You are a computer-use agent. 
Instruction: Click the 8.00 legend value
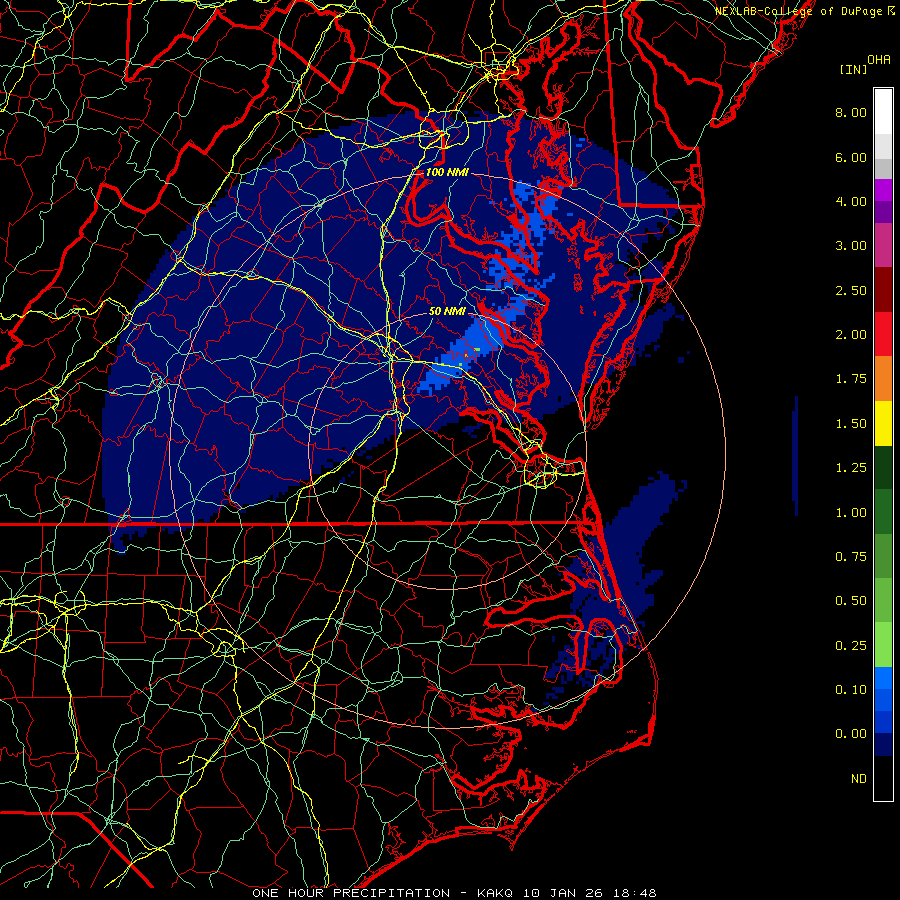(851, 112)
